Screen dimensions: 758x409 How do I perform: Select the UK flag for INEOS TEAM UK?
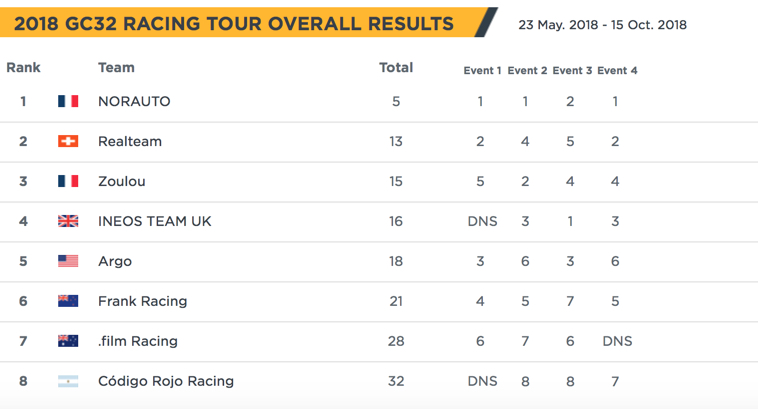[x=68, y=221]
